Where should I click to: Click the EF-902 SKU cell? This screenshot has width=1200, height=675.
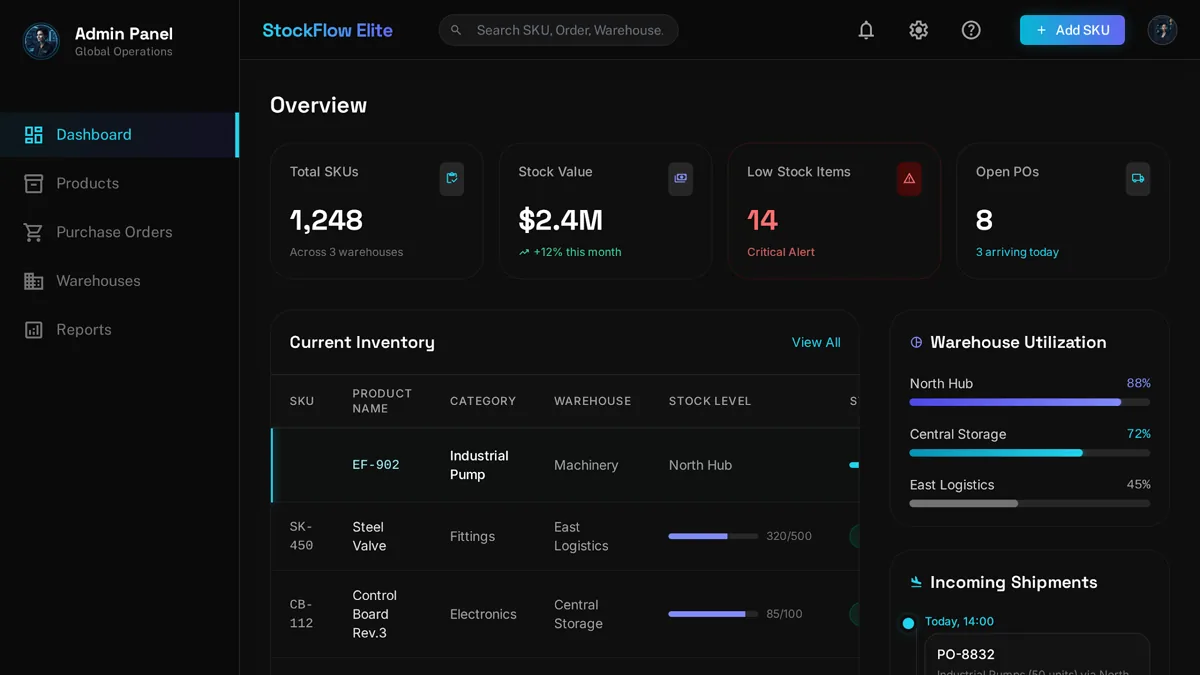click(x=376, y=465)
